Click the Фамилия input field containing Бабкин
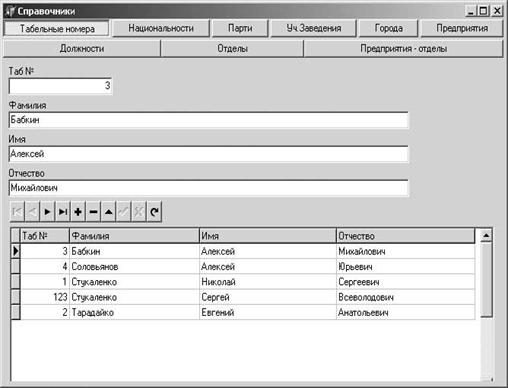 pyautogui.click(x=208, y=120)
